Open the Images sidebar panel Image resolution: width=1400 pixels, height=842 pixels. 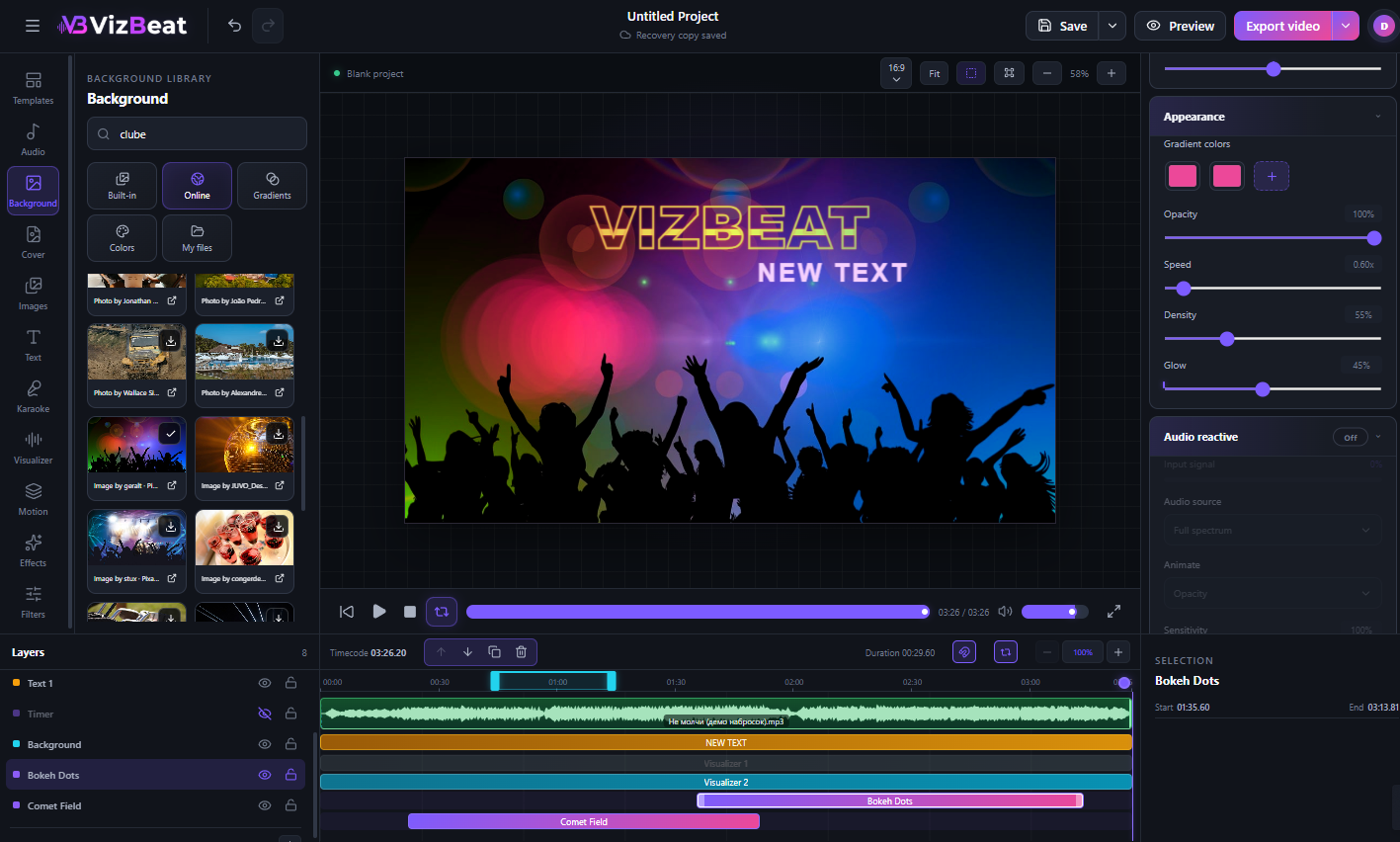(x=33, y=294)
